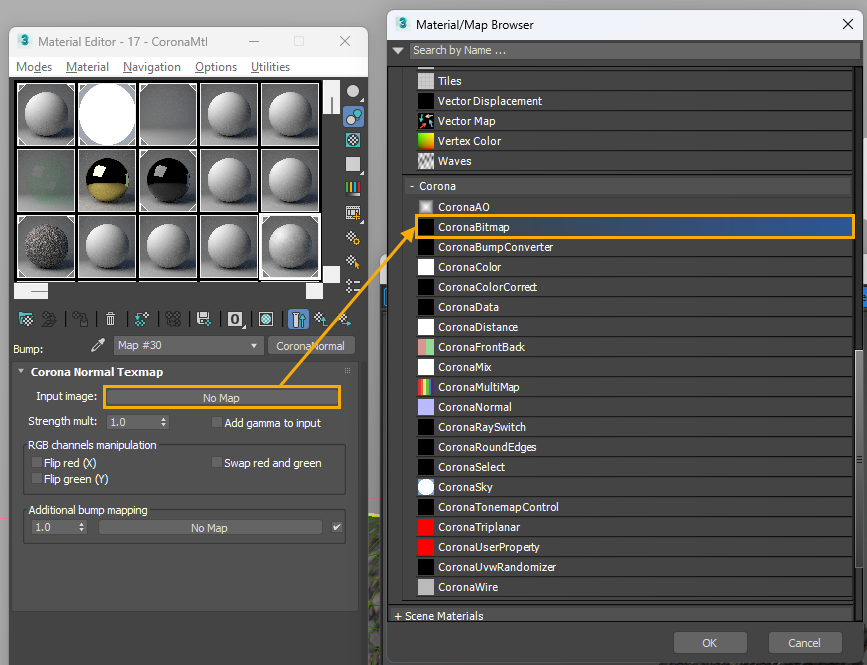Open the Material/Map Navigator icon
Image resolution: width=867 pixels, height=665 pixels.
[353, 286]
